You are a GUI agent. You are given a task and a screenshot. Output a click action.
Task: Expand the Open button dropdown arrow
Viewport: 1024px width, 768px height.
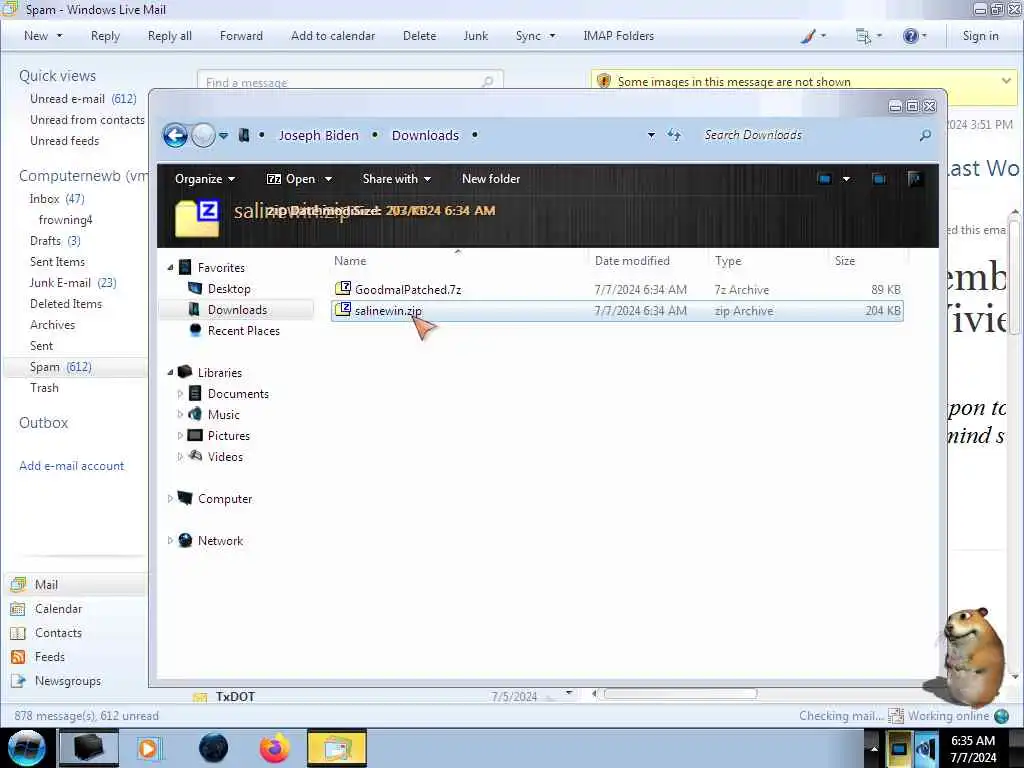pyautogui.click(x=328, y=179)
